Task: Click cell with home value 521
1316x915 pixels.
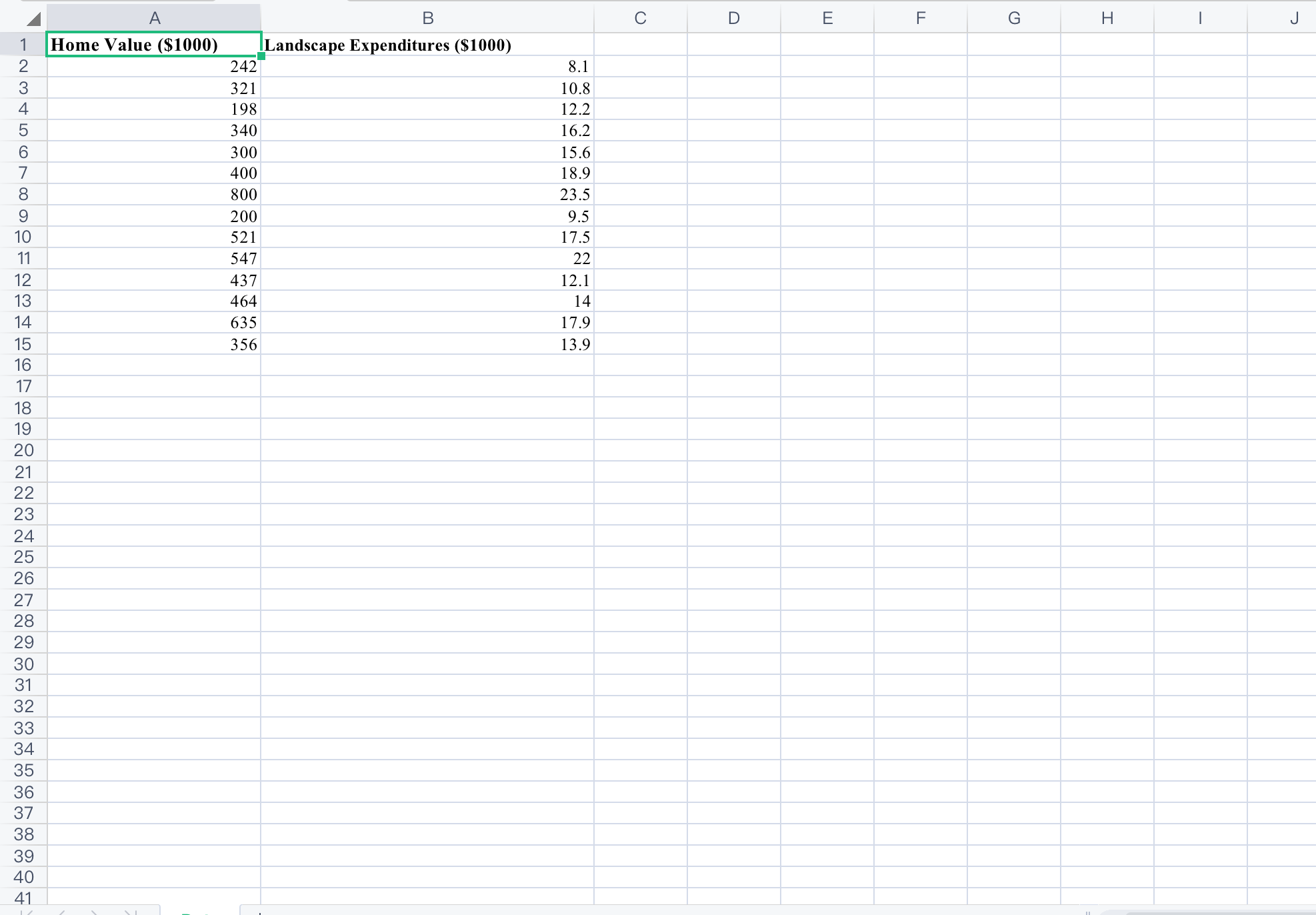Action: pyautogui.click(x=154, y=237)
